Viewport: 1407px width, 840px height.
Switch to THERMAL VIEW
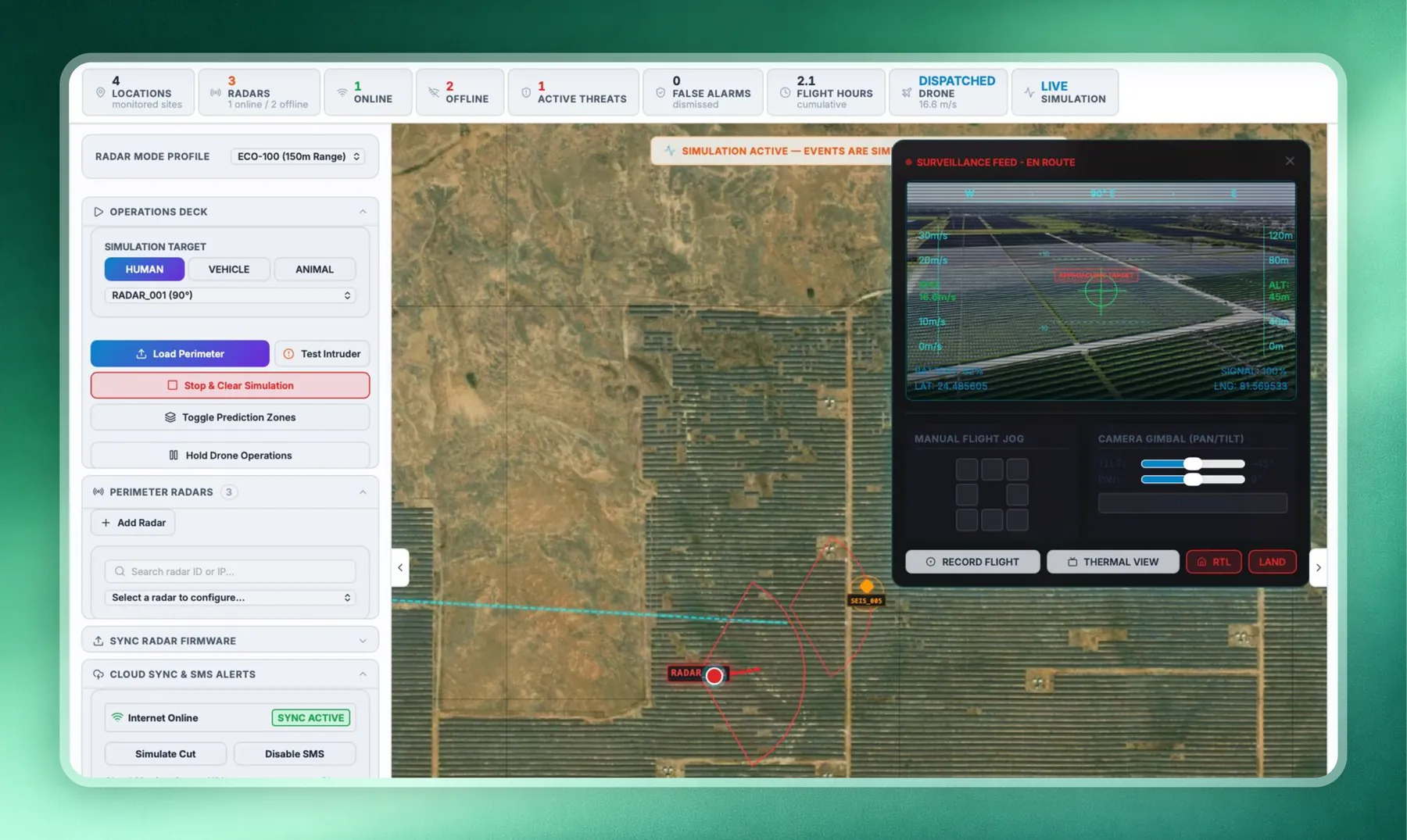1113,562
